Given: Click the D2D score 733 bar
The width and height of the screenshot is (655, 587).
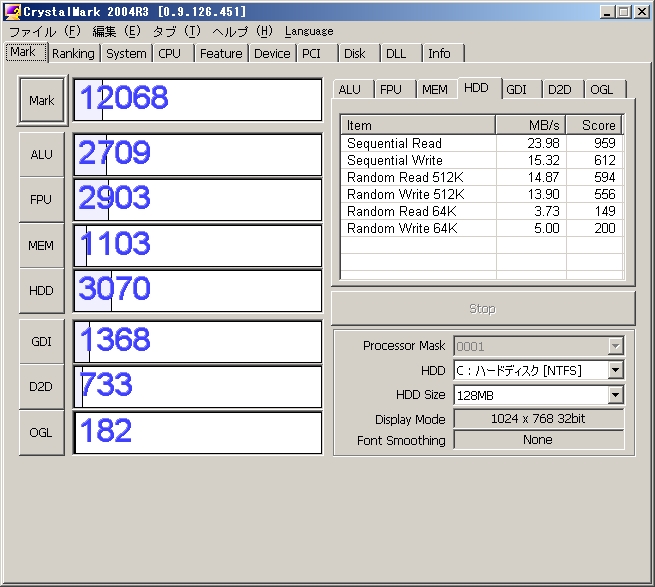Looking at the screenshot, I should coord(198,387).
